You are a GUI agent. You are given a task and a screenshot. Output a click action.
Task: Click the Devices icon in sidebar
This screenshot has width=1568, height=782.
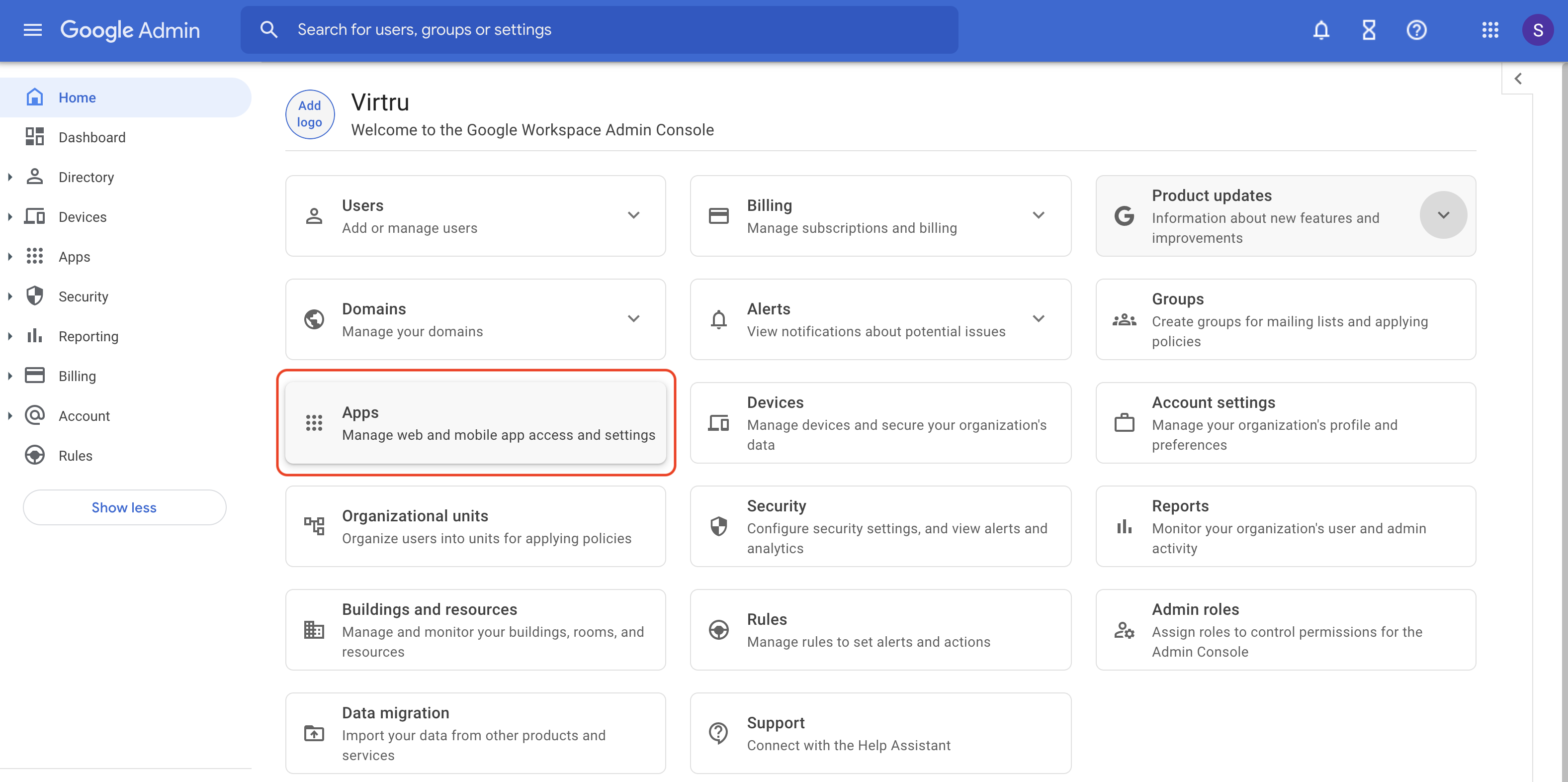tap(35, 216)
